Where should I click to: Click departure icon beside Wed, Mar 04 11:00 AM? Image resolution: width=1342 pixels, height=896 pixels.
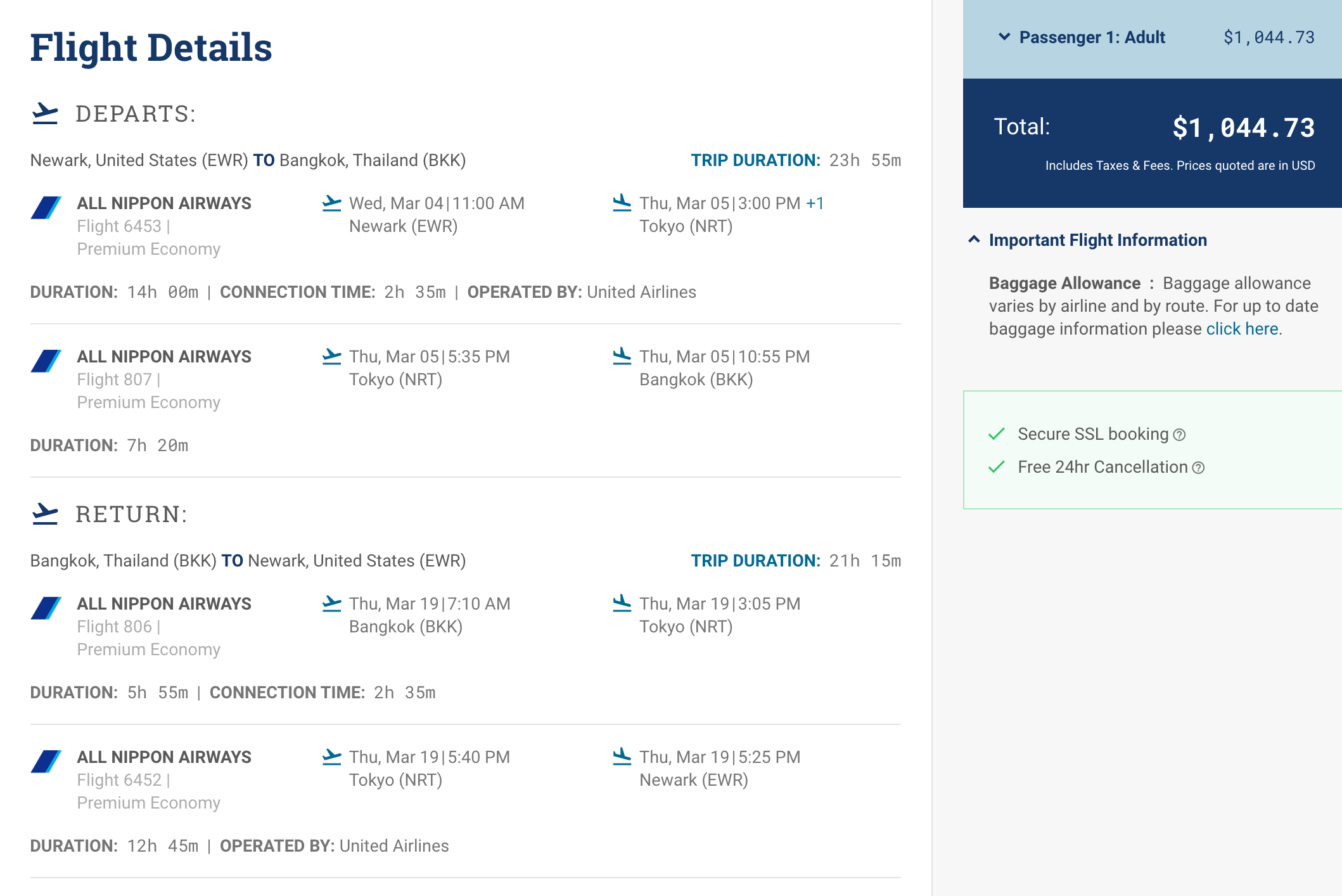click(331, 203)
